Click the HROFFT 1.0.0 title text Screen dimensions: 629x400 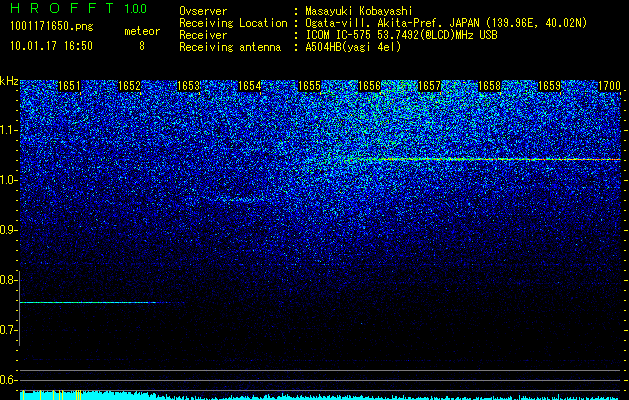point(79,8)
